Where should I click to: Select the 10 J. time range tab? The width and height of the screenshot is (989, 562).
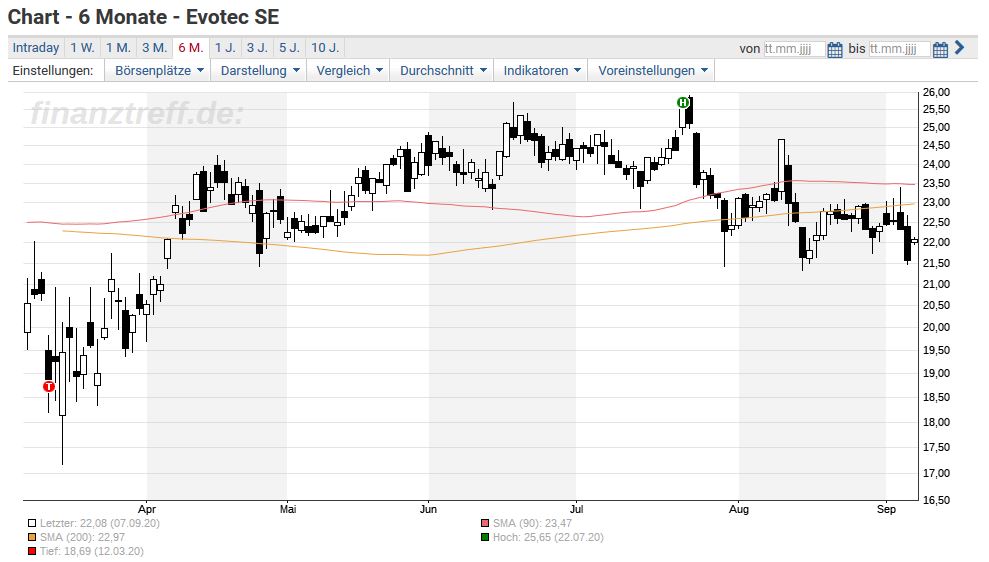(x=325, y=48)
